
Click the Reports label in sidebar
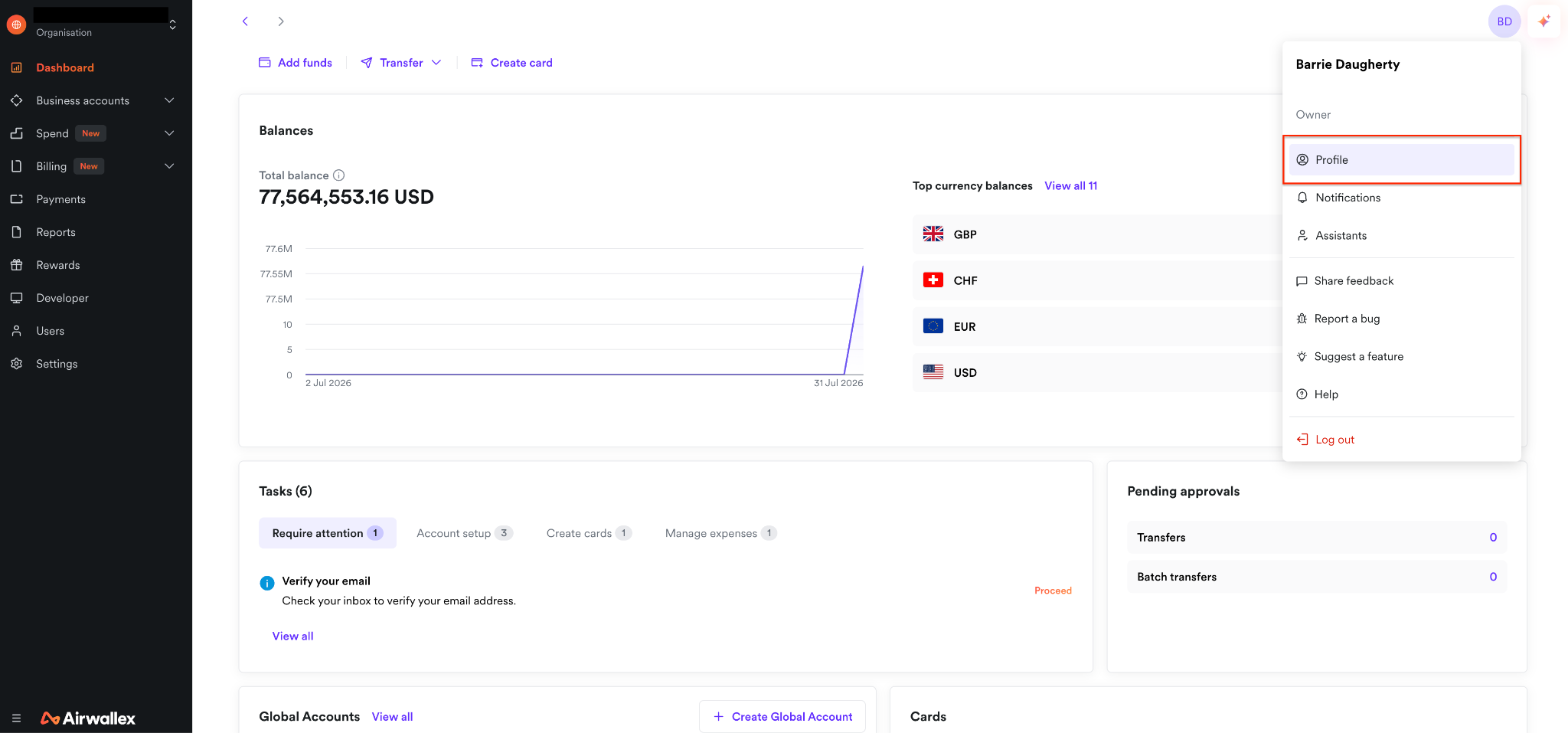[x=56, y=232]
